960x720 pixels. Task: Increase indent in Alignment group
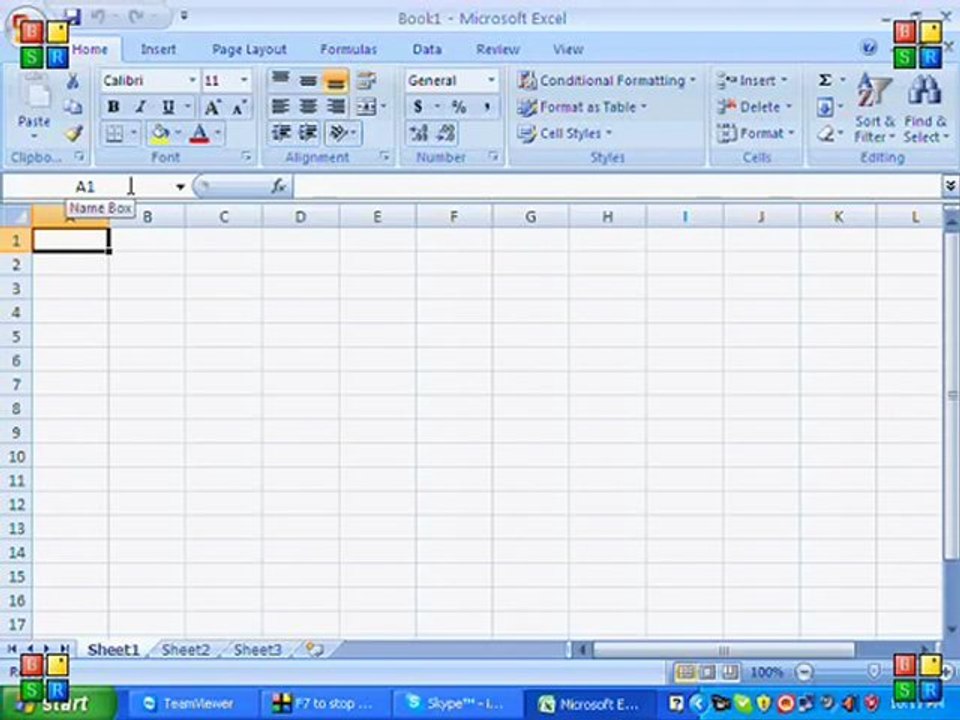(308, 133)
